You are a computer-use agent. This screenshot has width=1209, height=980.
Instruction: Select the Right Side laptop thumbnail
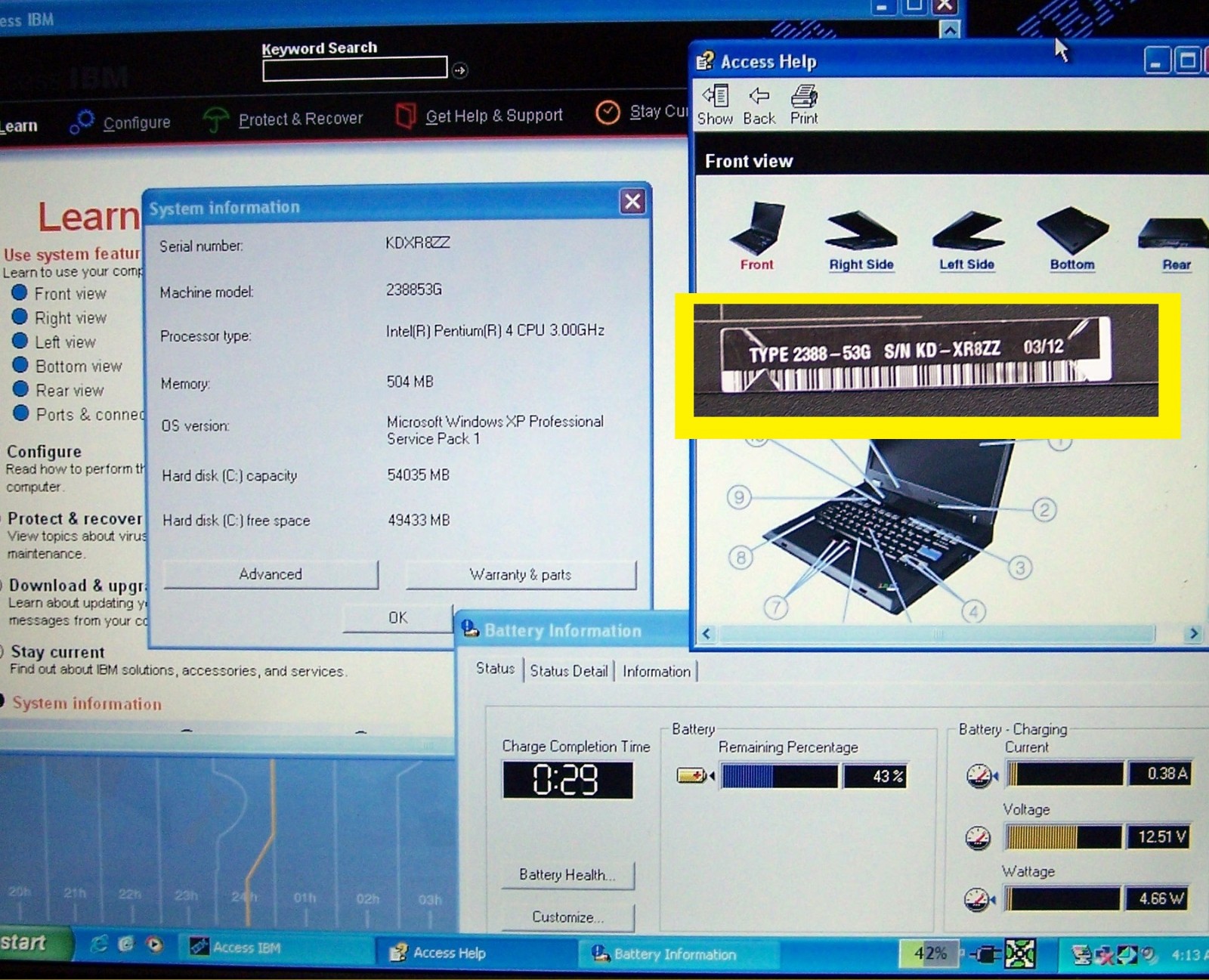[x=861, y=240]
